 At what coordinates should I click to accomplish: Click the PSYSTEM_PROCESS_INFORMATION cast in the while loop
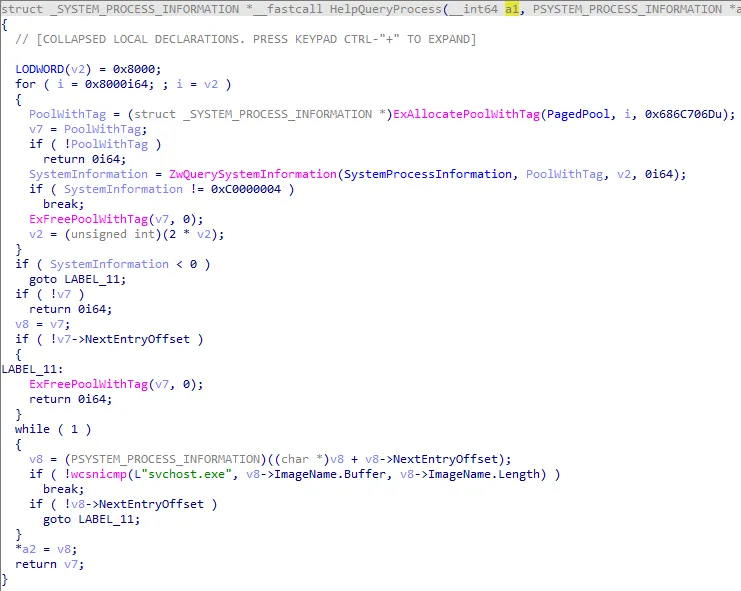pyautogui.click(x=165, y=459)
